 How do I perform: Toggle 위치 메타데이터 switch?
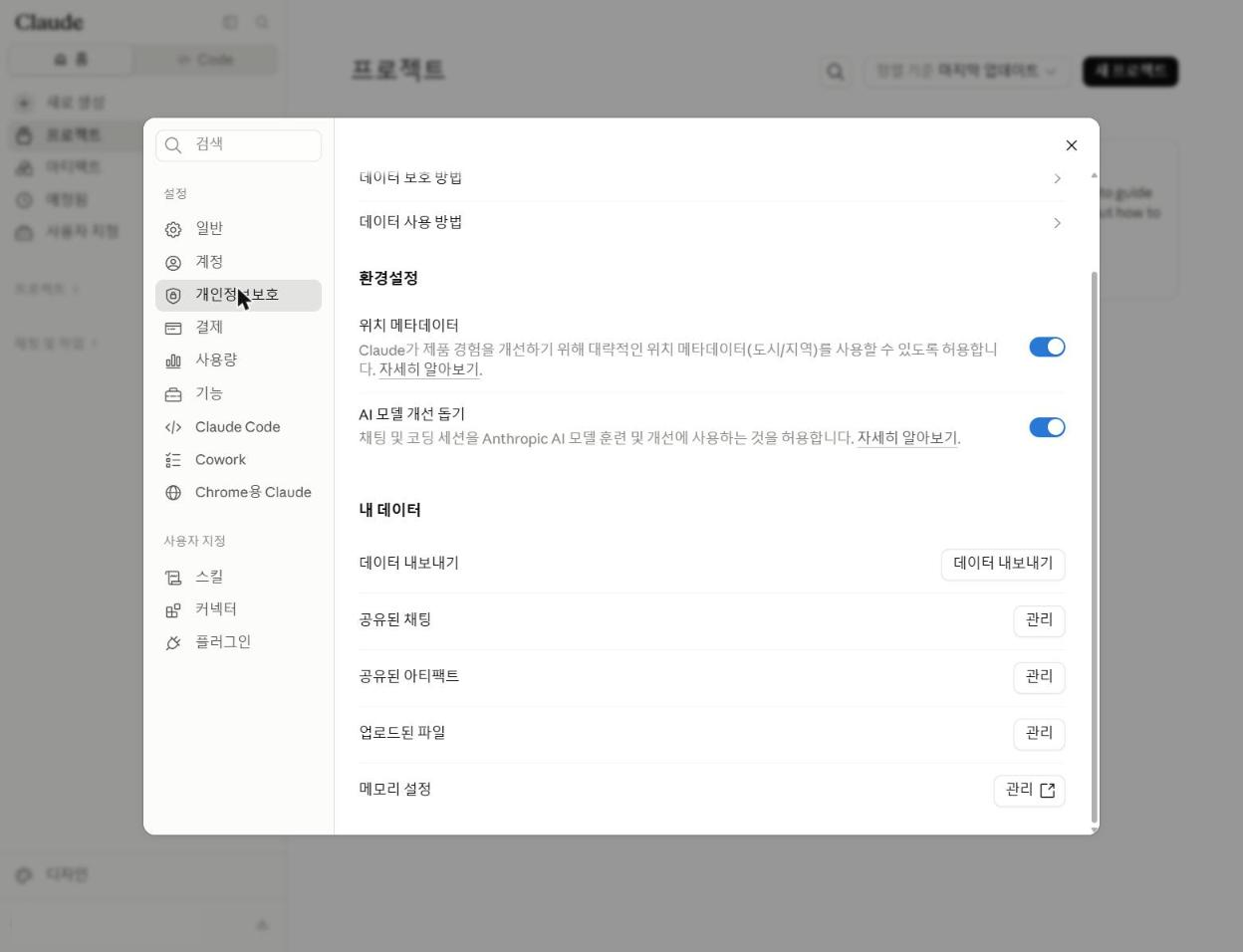pyautogui.click(x=1047, y=347)
